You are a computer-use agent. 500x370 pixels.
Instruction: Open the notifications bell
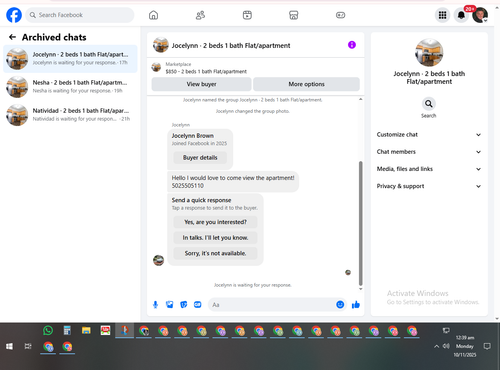click(461, 15)
